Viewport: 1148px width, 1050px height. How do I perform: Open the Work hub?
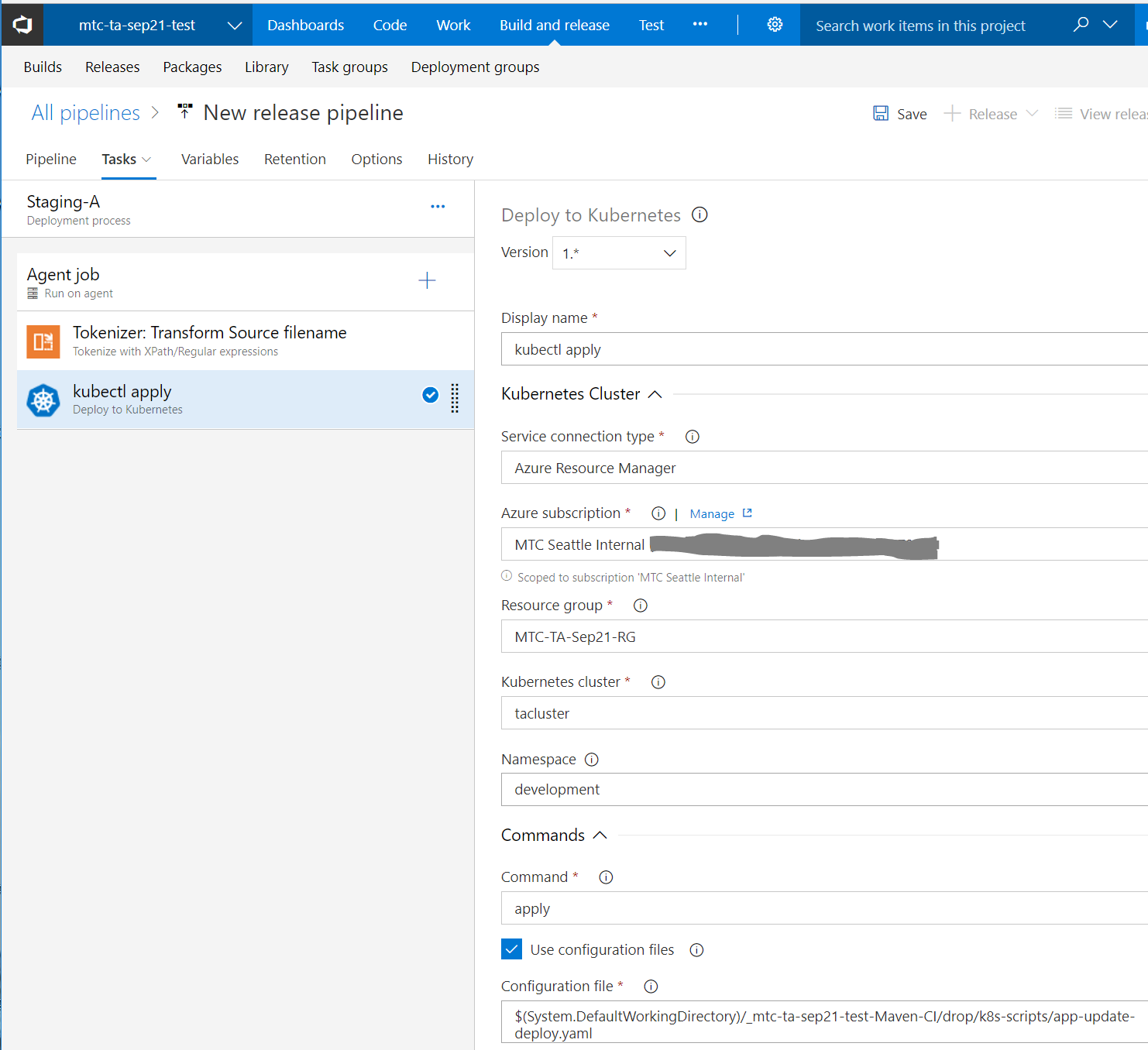tap(453, 25)
